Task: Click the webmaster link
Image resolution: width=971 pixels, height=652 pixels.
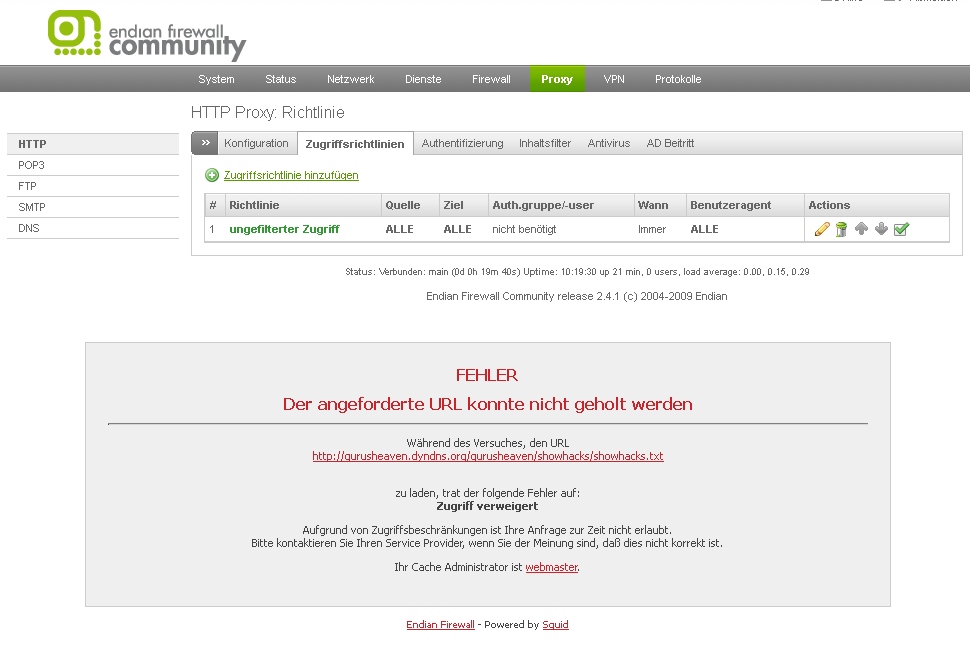Action: point(551,567)
